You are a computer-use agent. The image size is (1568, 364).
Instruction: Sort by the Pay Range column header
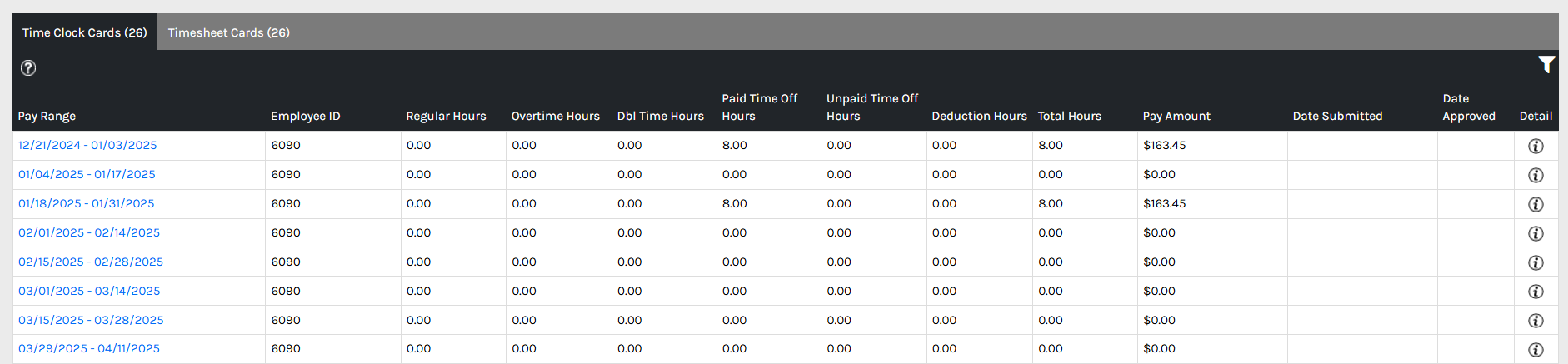click(47, 116)
